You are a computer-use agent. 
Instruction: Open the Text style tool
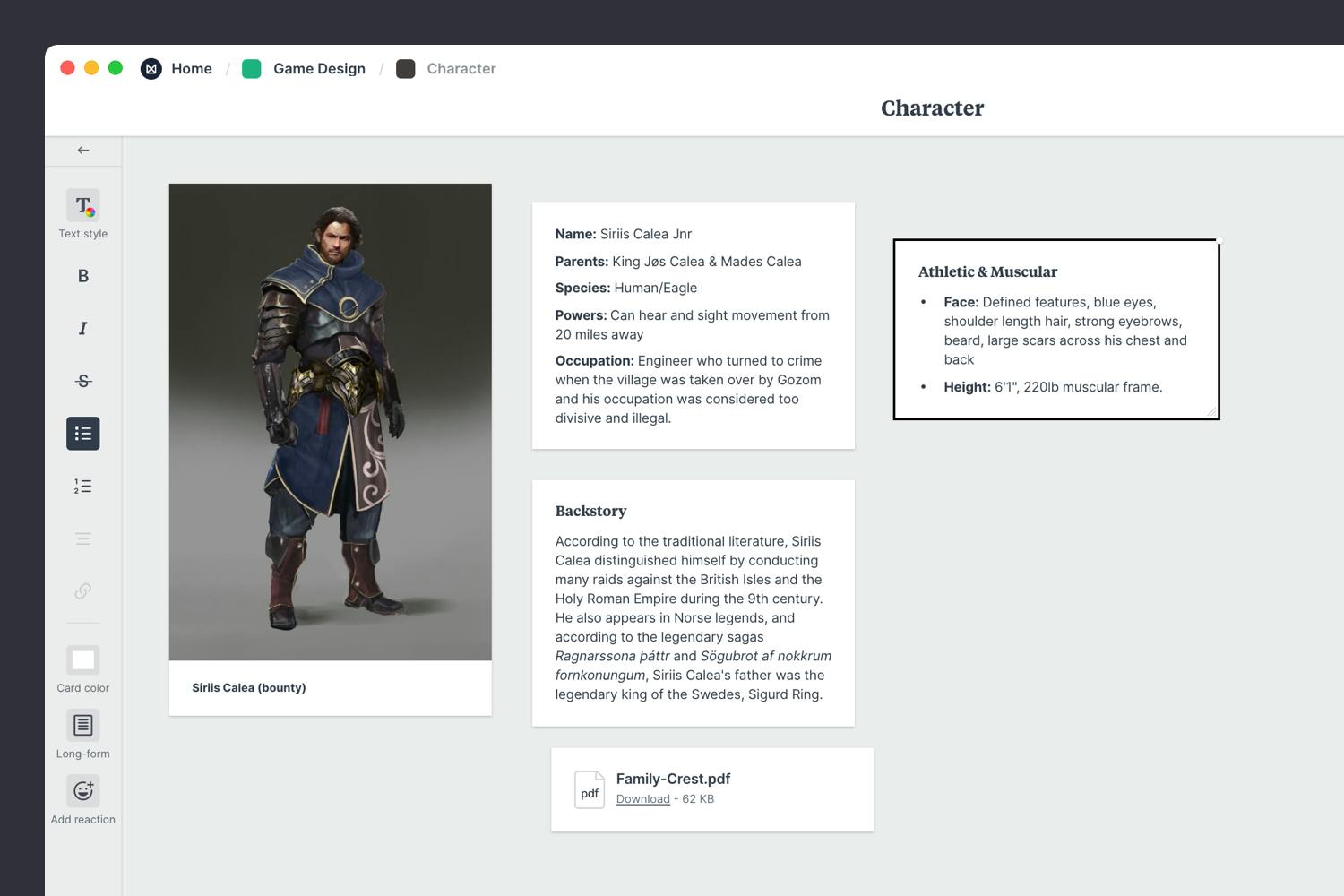point(82,206)
